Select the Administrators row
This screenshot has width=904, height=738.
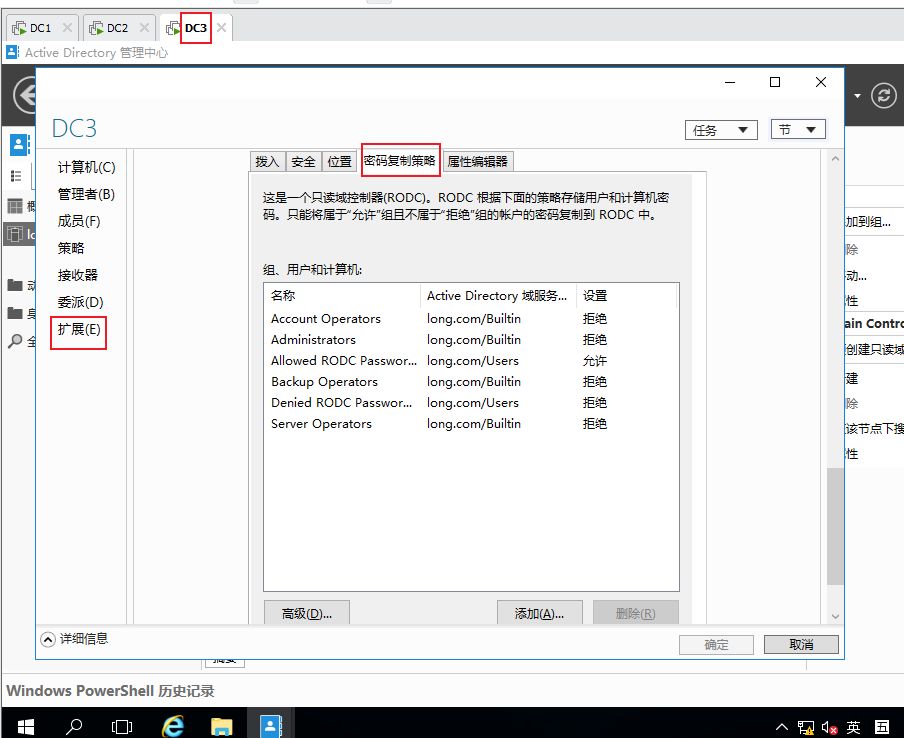click(470, 340)
